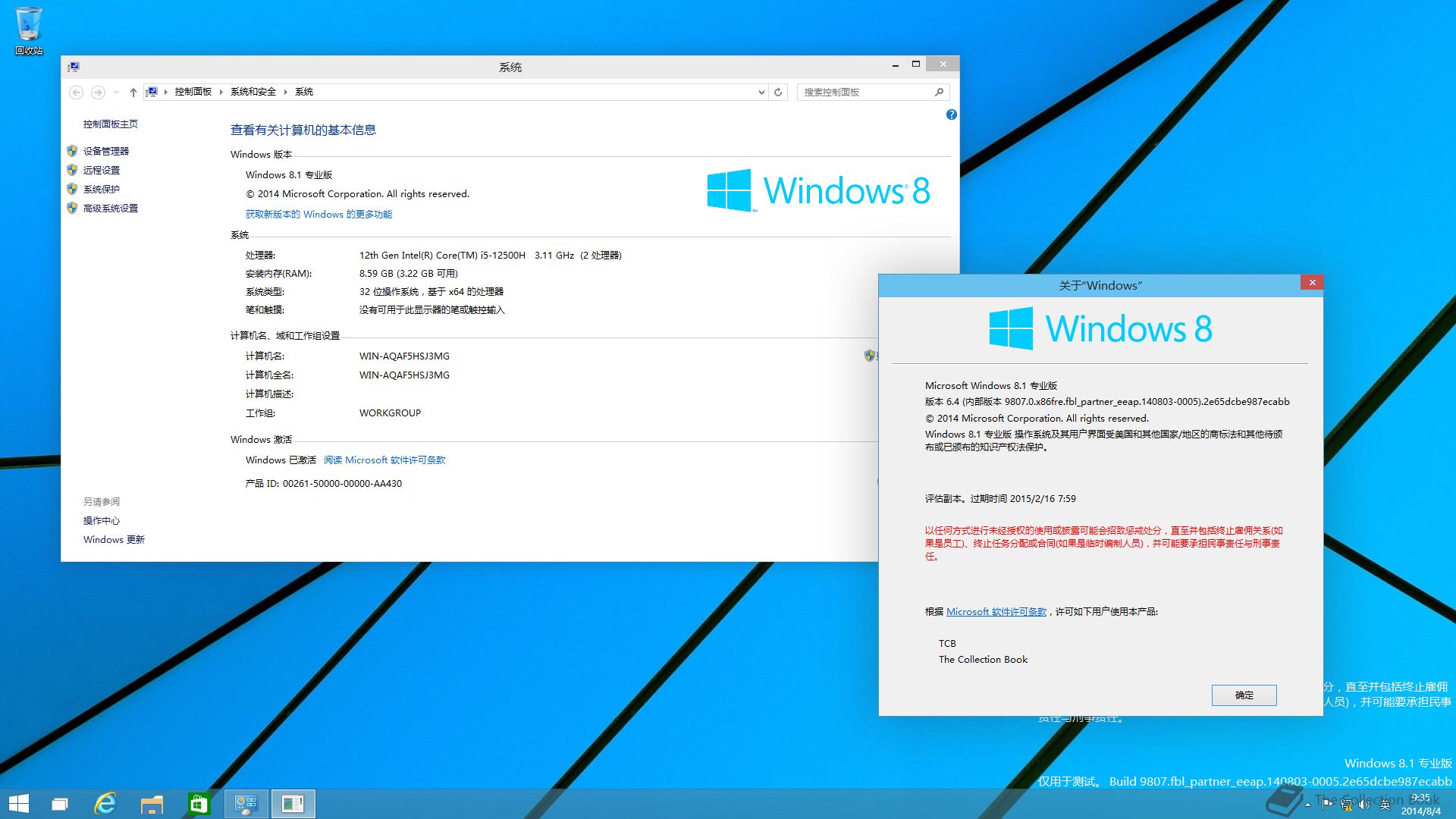Click WORKGROUP value text
The image size is (1456, 819).
click(390, 413)
